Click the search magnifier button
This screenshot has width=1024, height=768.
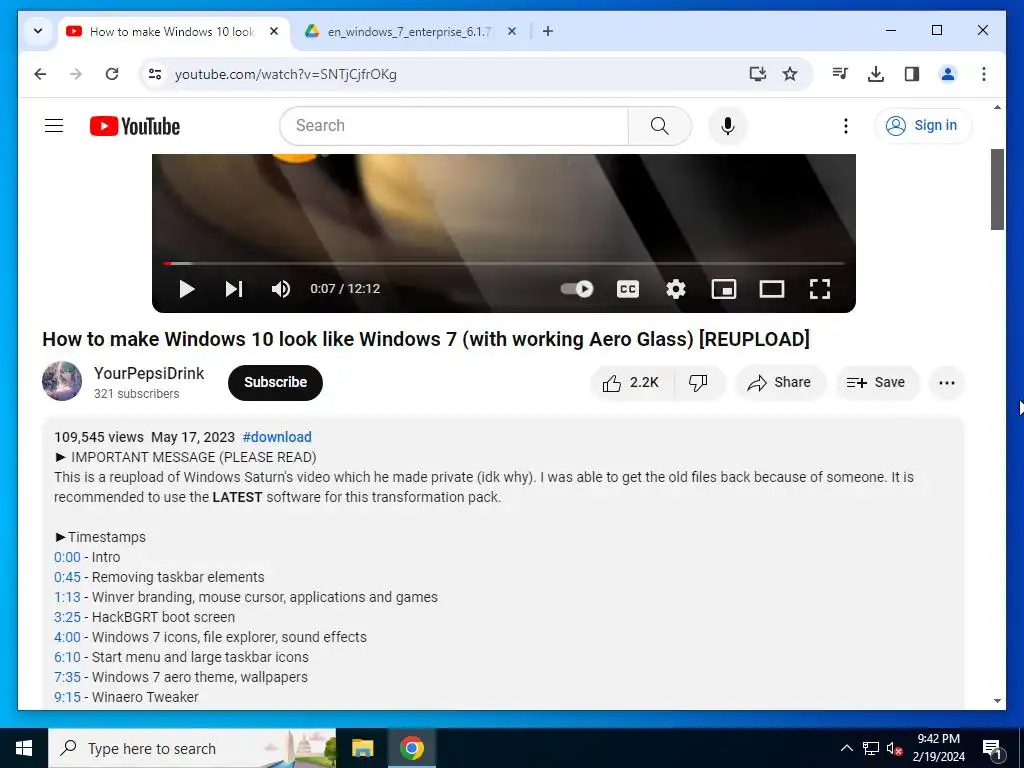660,125
